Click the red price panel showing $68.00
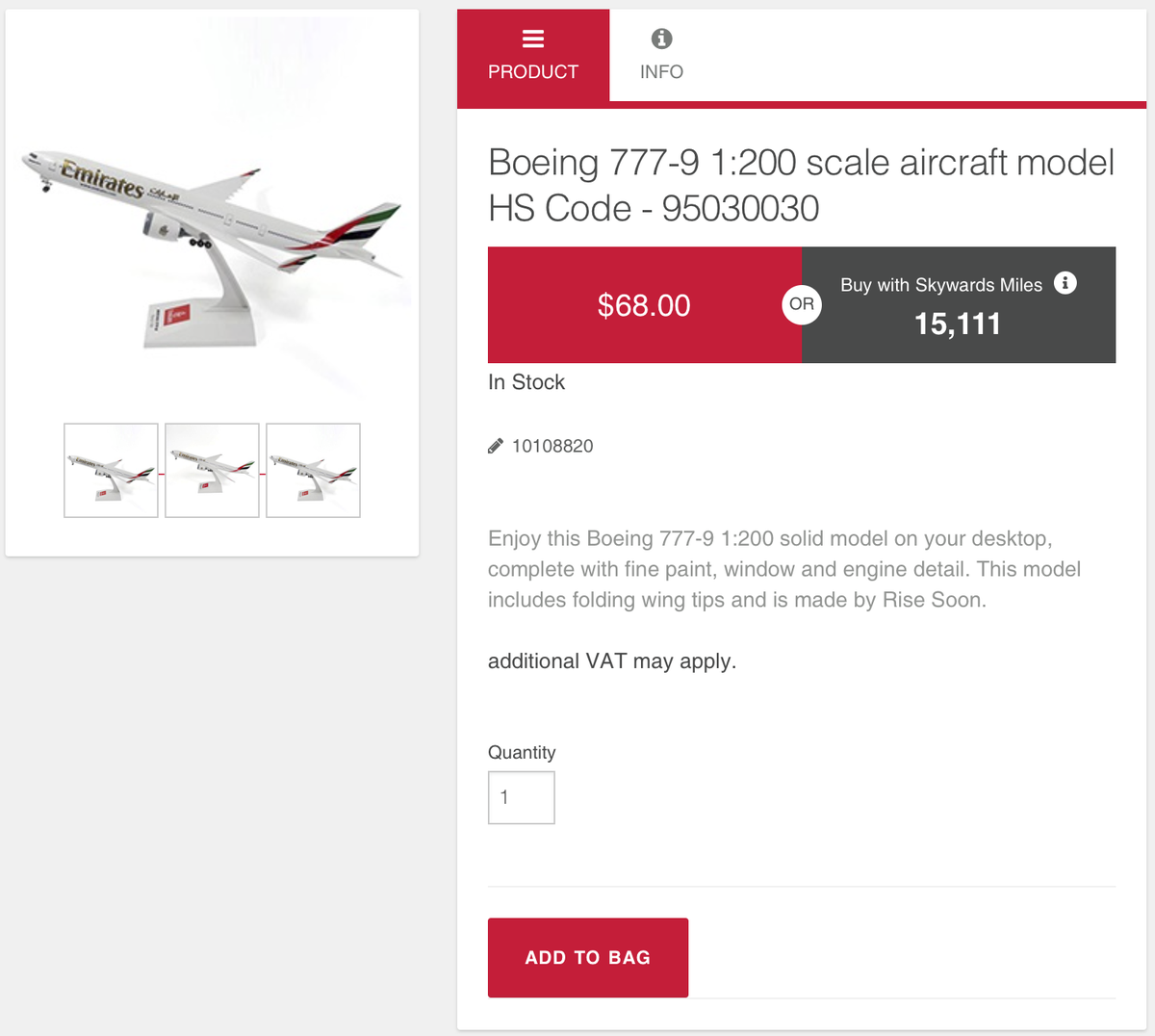1155x1036 pixels. point(645,304)
